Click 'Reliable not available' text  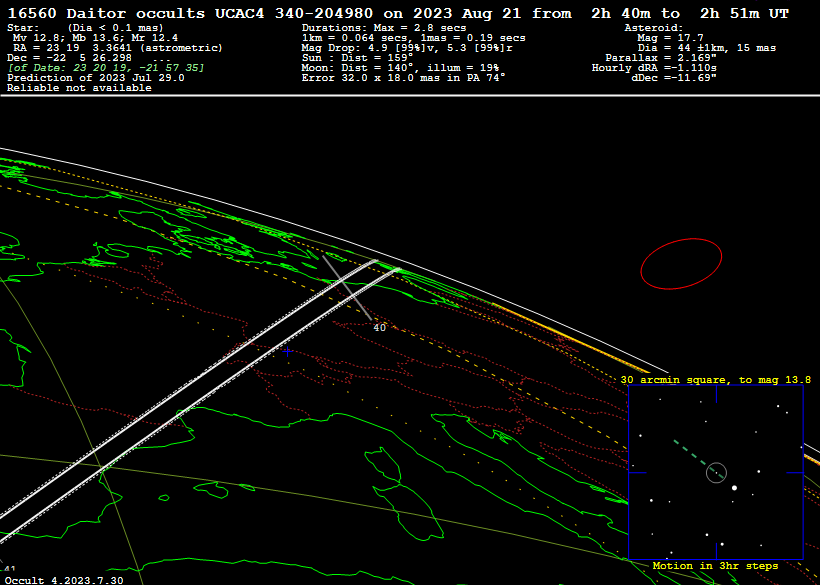pyautogui.click(x=79, y=88)
